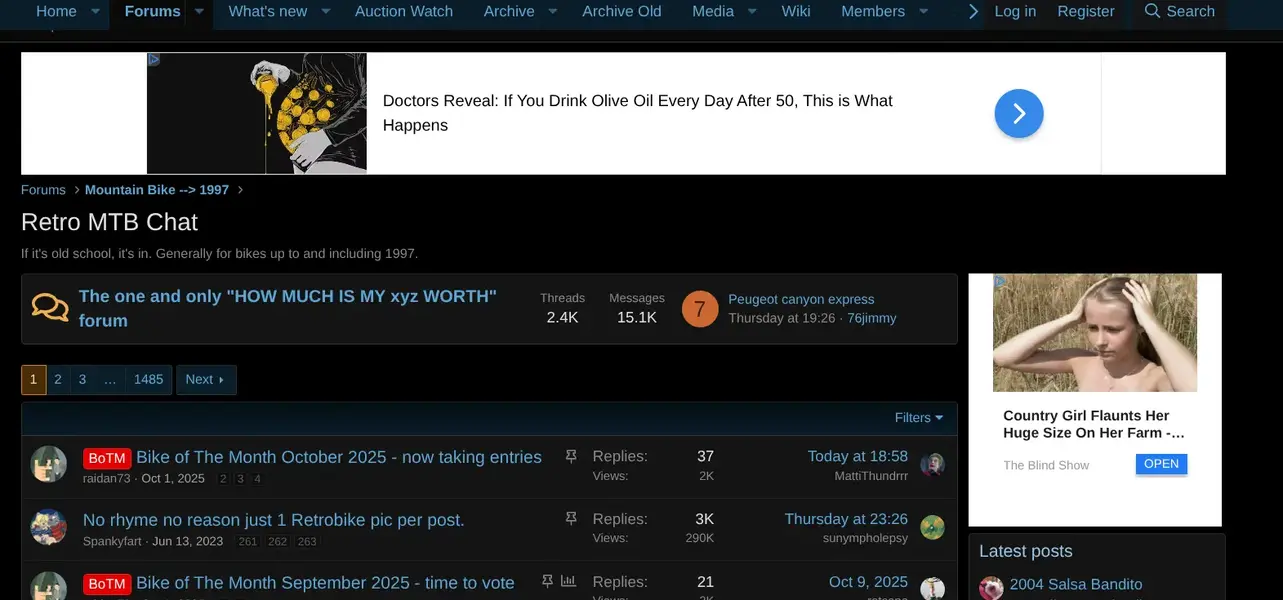Go to the Wiki menu item
Viewport: 1283px width, 600px height.
coord(796,11)
